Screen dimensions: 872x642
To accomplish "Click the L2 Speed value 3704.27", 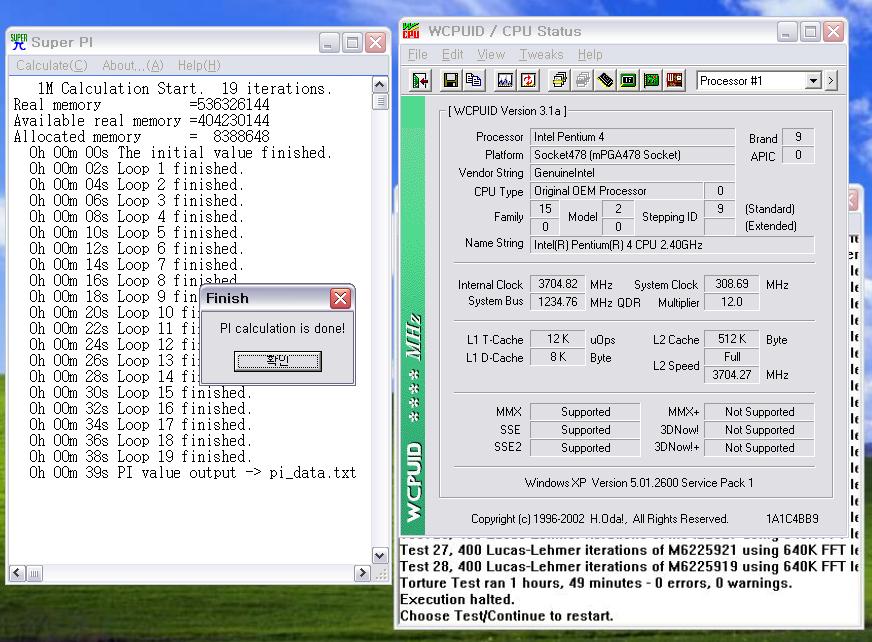I will coord(731,375).
